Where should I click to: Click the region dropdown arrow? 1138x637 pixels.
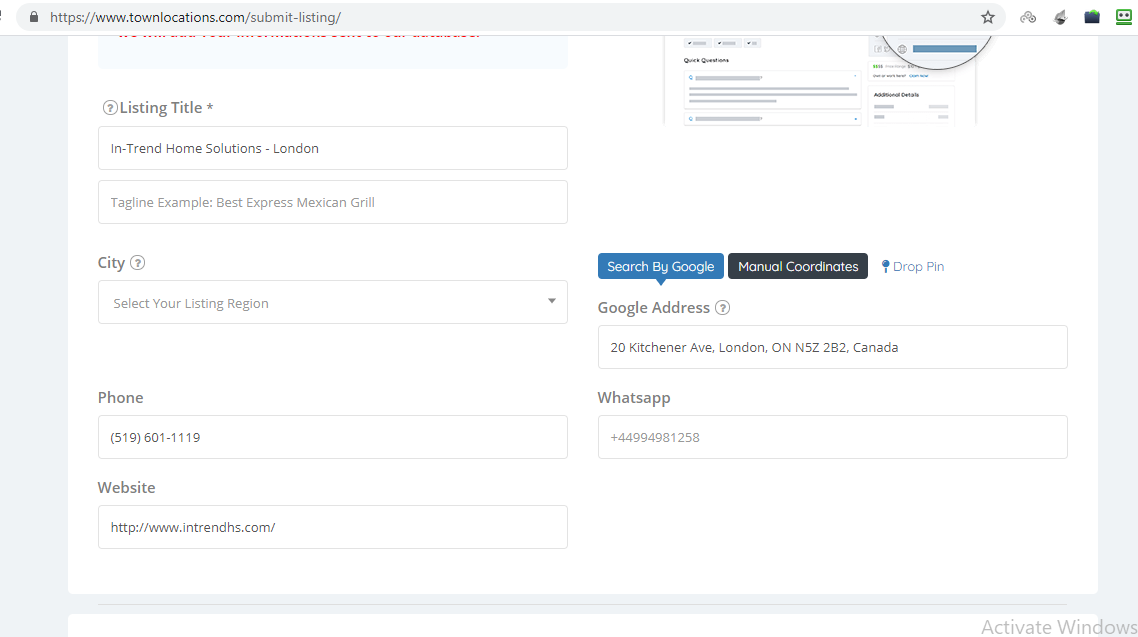[552, 301]
